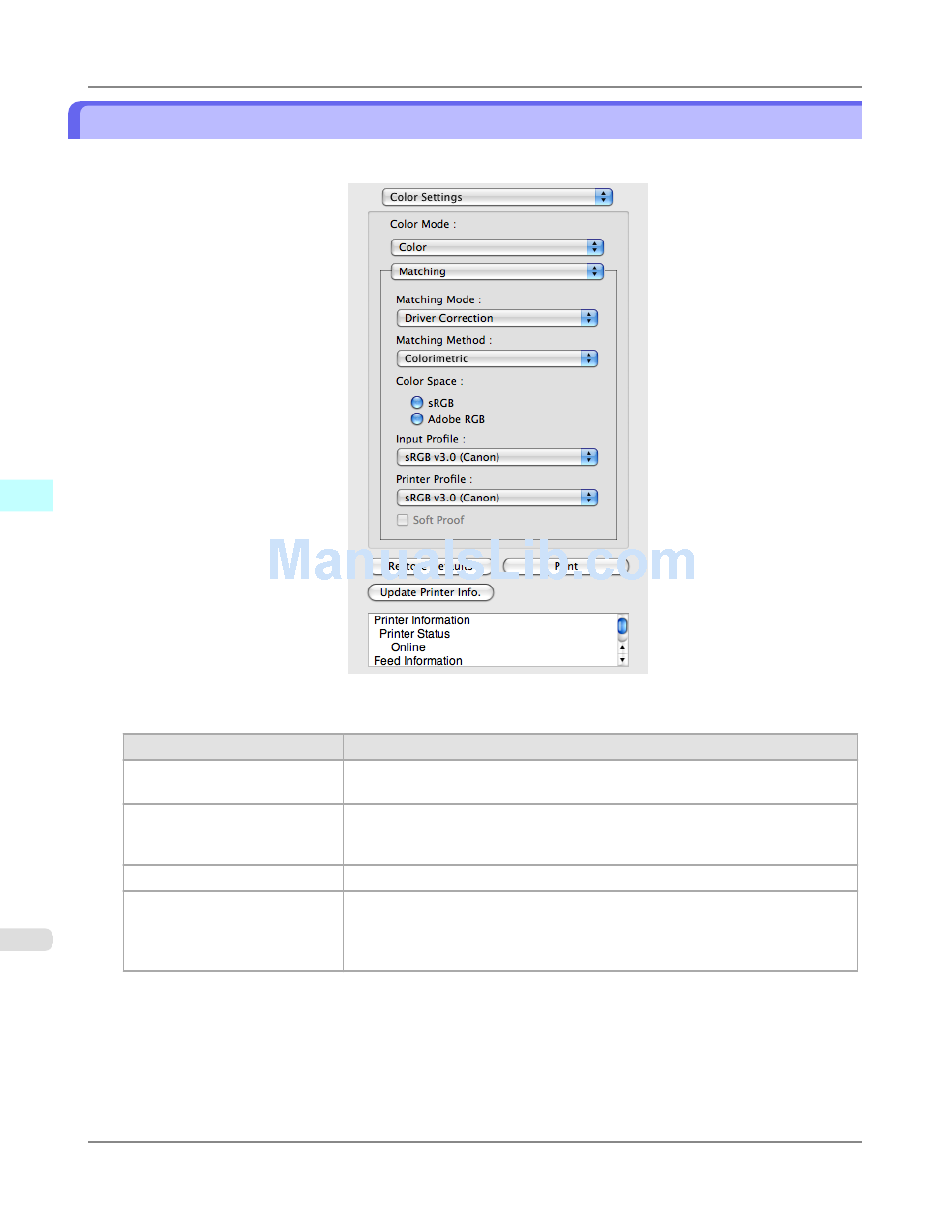Open the Input Profile dropdown
Viewport: 950px width, 1229px height.
[497, 457]
